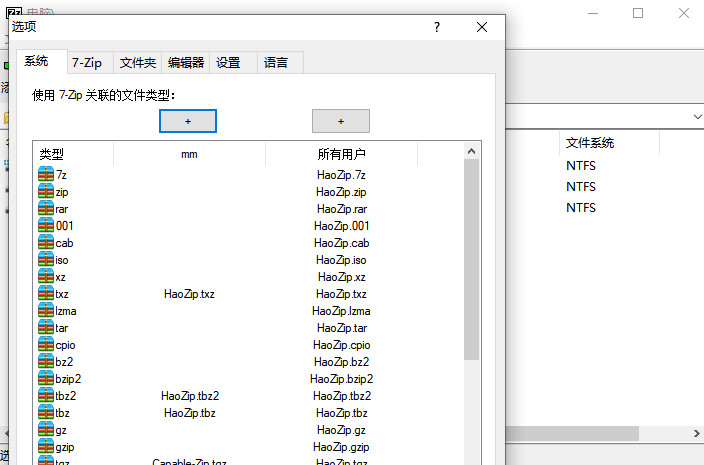Select HaoZip.lzma in 所有用户 column
Screen dimensions: 704x465
tap(341, 311)
